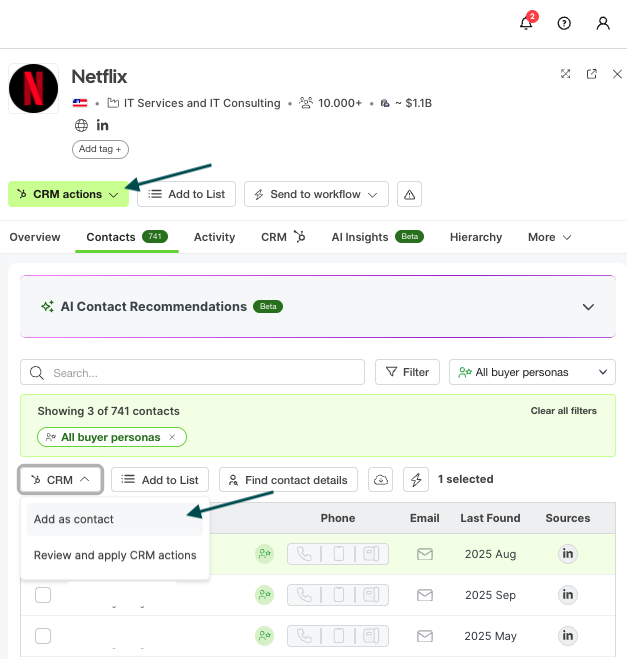Click Add to List in contacts toolbar
The height and width of the screenshot is (659, 627).
pos(160,480)
